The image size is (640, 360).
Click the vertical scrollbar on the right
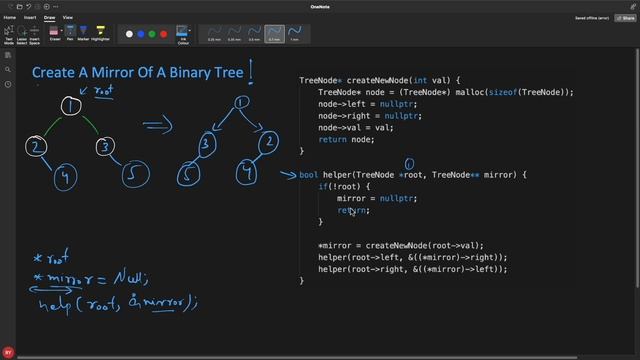[x=638, y=167]
